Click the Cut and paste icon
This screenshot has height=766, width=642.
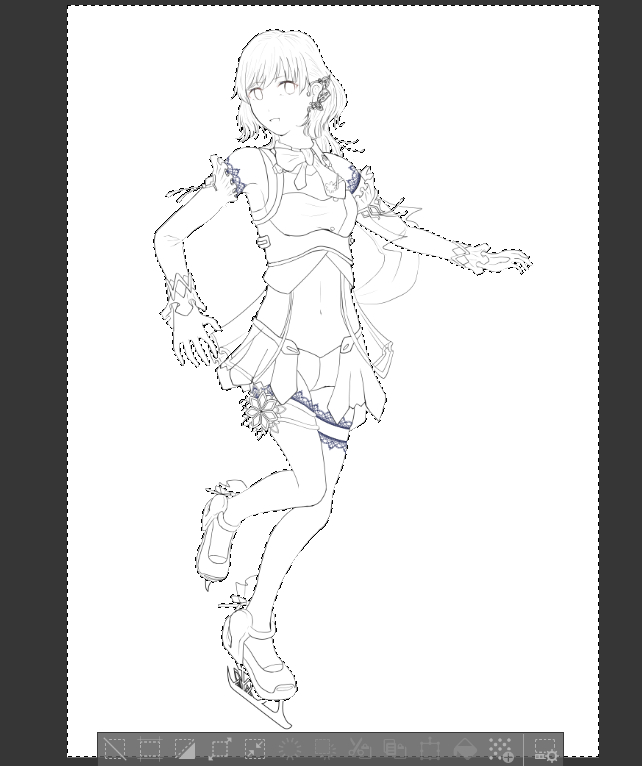pos(360,748)
